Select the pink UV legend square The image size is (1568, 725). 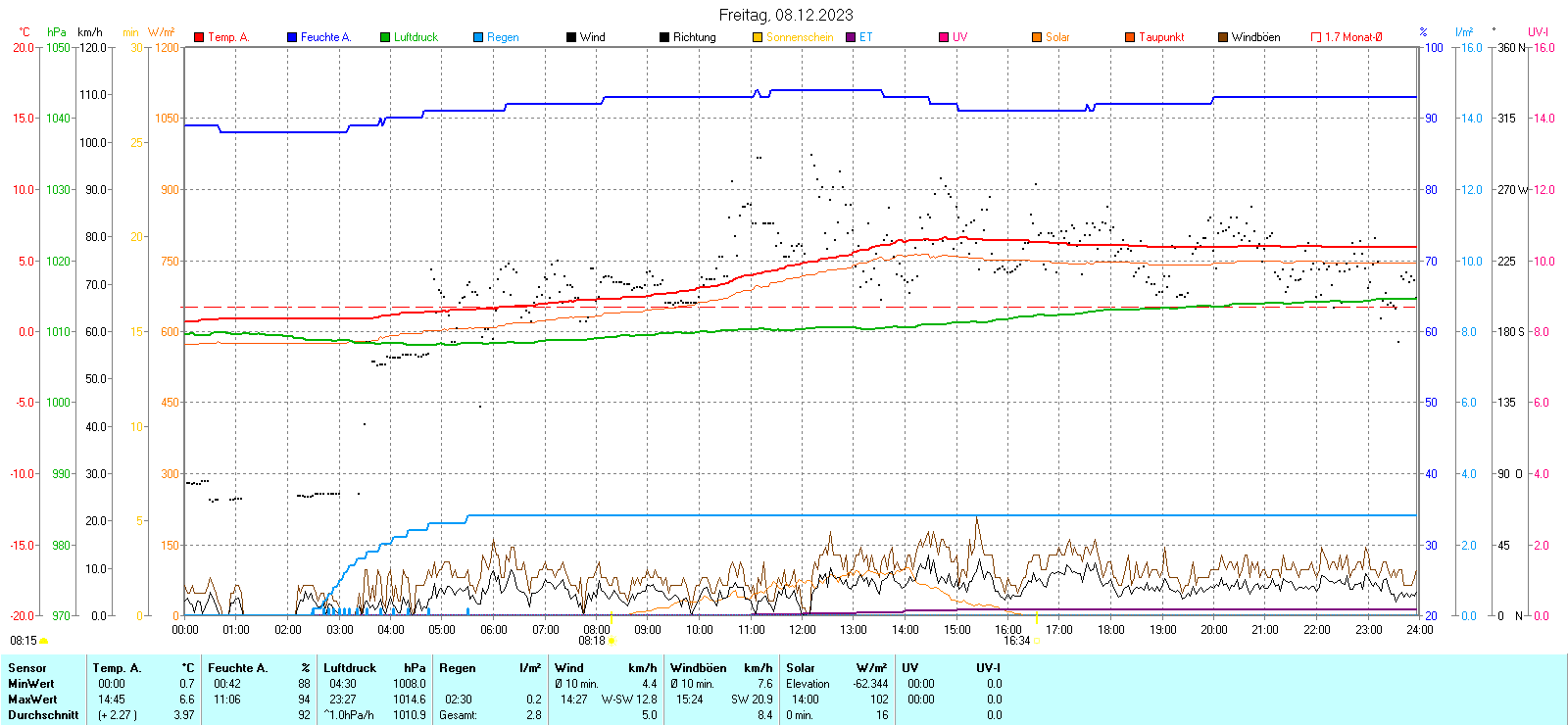coord(944,37)
